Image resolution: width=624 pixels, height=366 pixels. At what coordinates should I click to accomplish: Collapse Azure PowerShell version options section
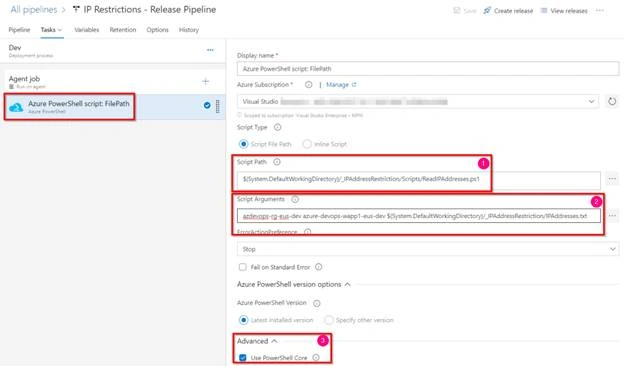pos(347,284)
